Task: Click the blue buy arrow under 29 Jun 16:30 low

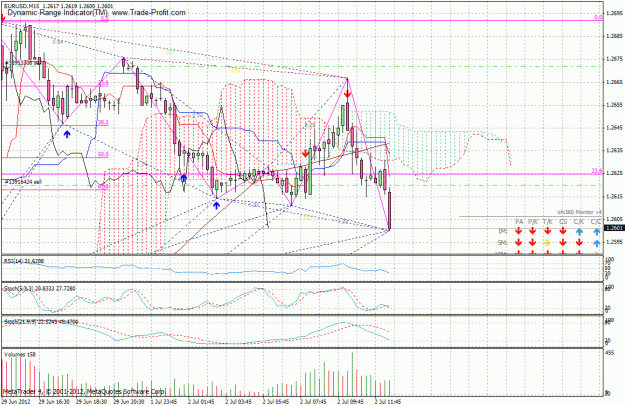Action: [x=67, y=134]
